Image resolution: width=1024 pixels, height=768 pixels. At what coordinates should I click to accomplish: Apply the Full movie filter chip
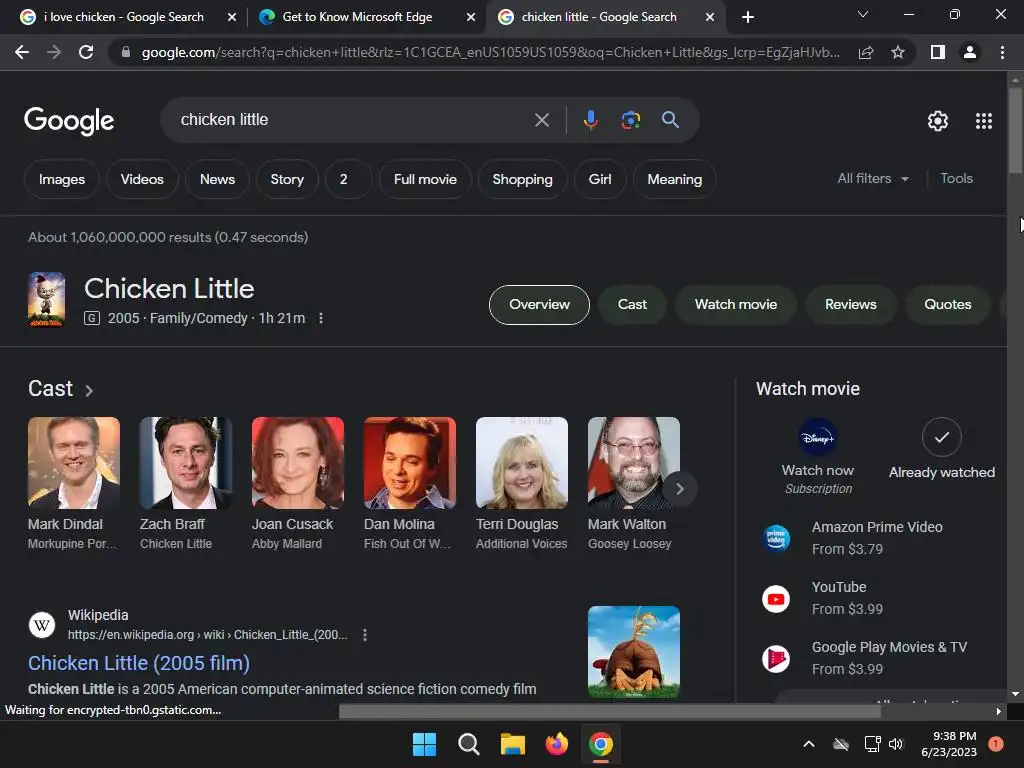(x=425, y=179)
